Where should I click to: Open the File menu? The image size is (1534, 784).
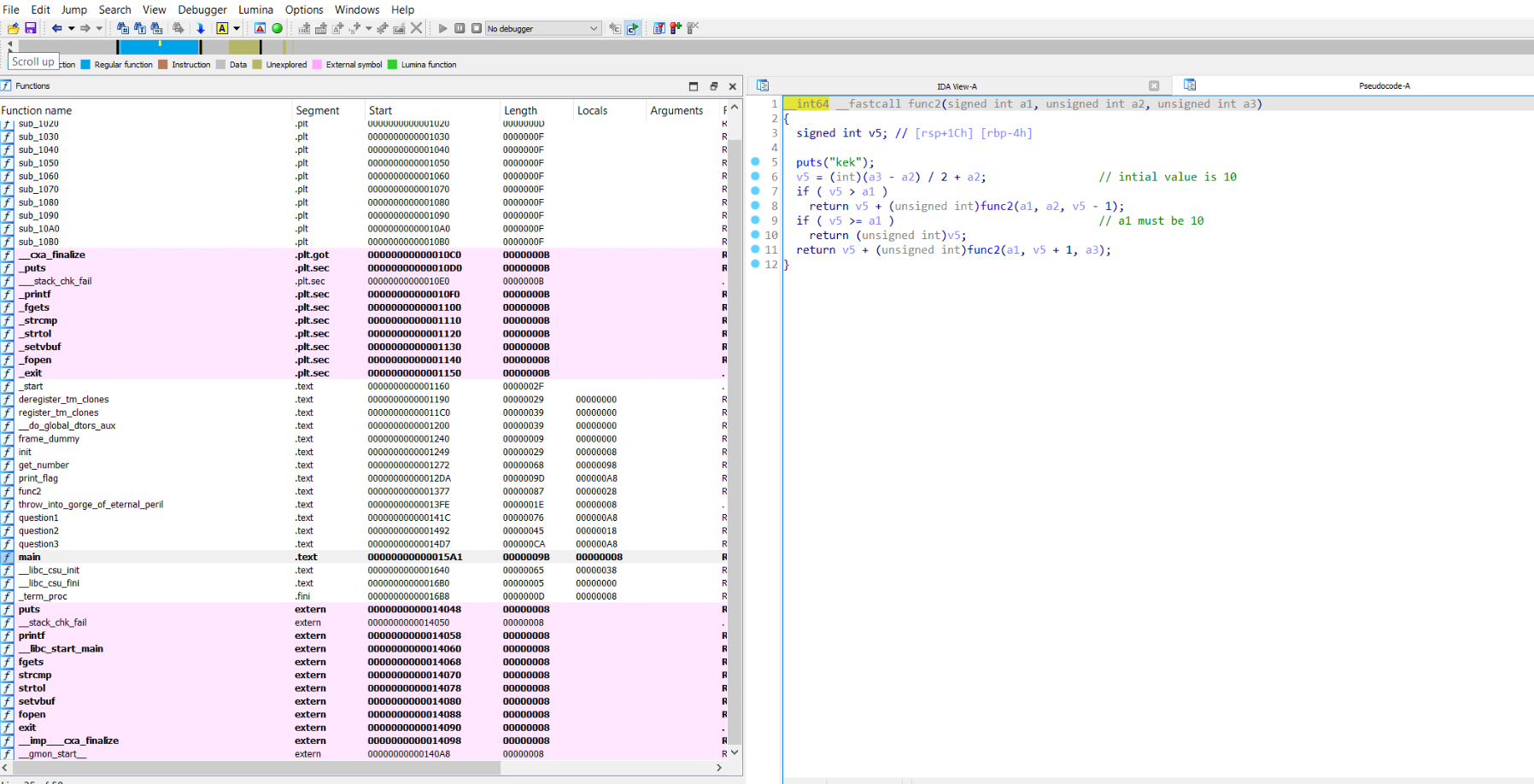tap(11, 9)
